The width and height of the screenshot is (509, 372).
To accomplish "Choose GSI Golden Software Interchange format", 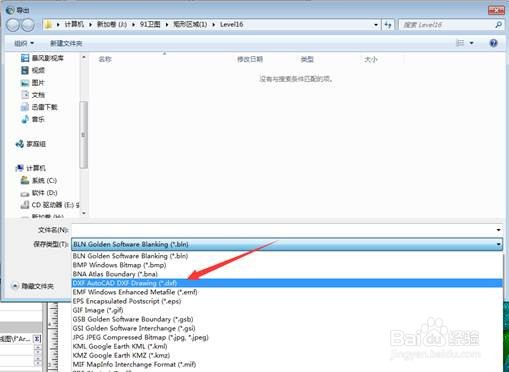I will [x=287, y=328].
